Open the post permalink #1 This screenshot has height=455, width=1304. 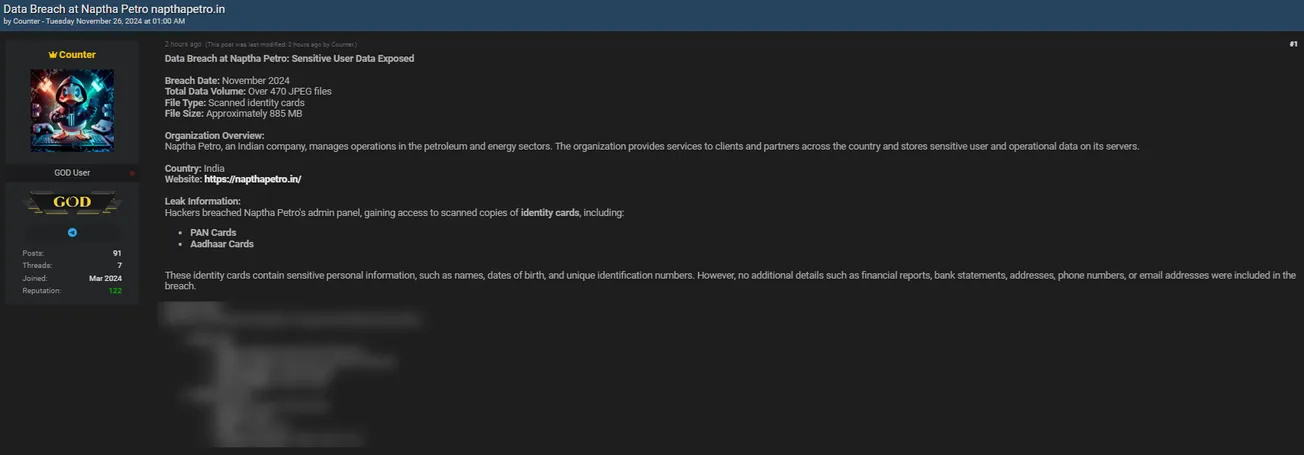(x=1293, y=44)
